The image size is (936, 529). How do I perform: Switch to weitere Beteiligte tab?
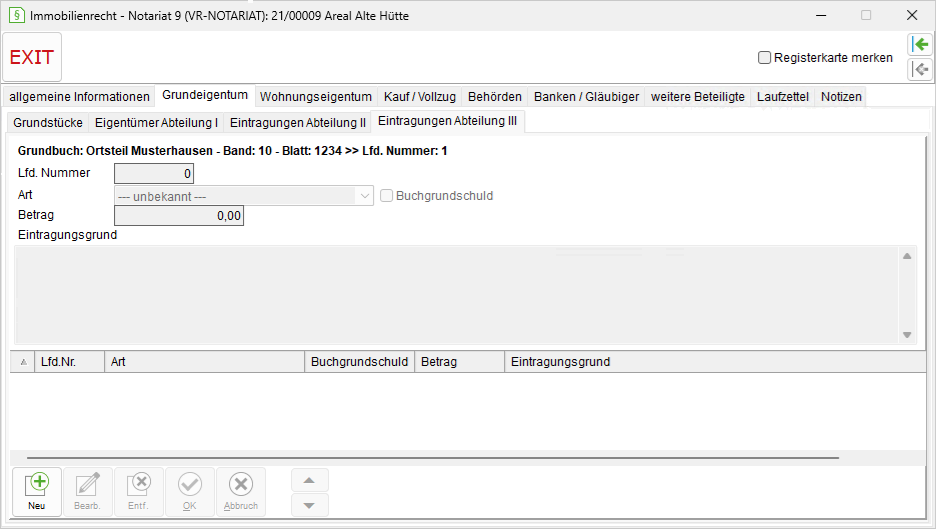697,97
